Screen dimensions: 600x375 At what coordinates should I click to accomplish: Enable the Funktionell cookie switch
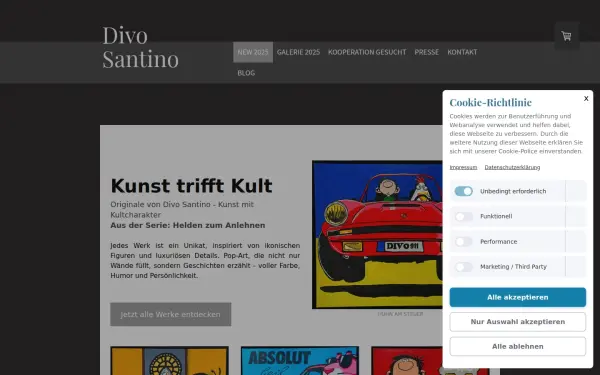pos(463,217)
